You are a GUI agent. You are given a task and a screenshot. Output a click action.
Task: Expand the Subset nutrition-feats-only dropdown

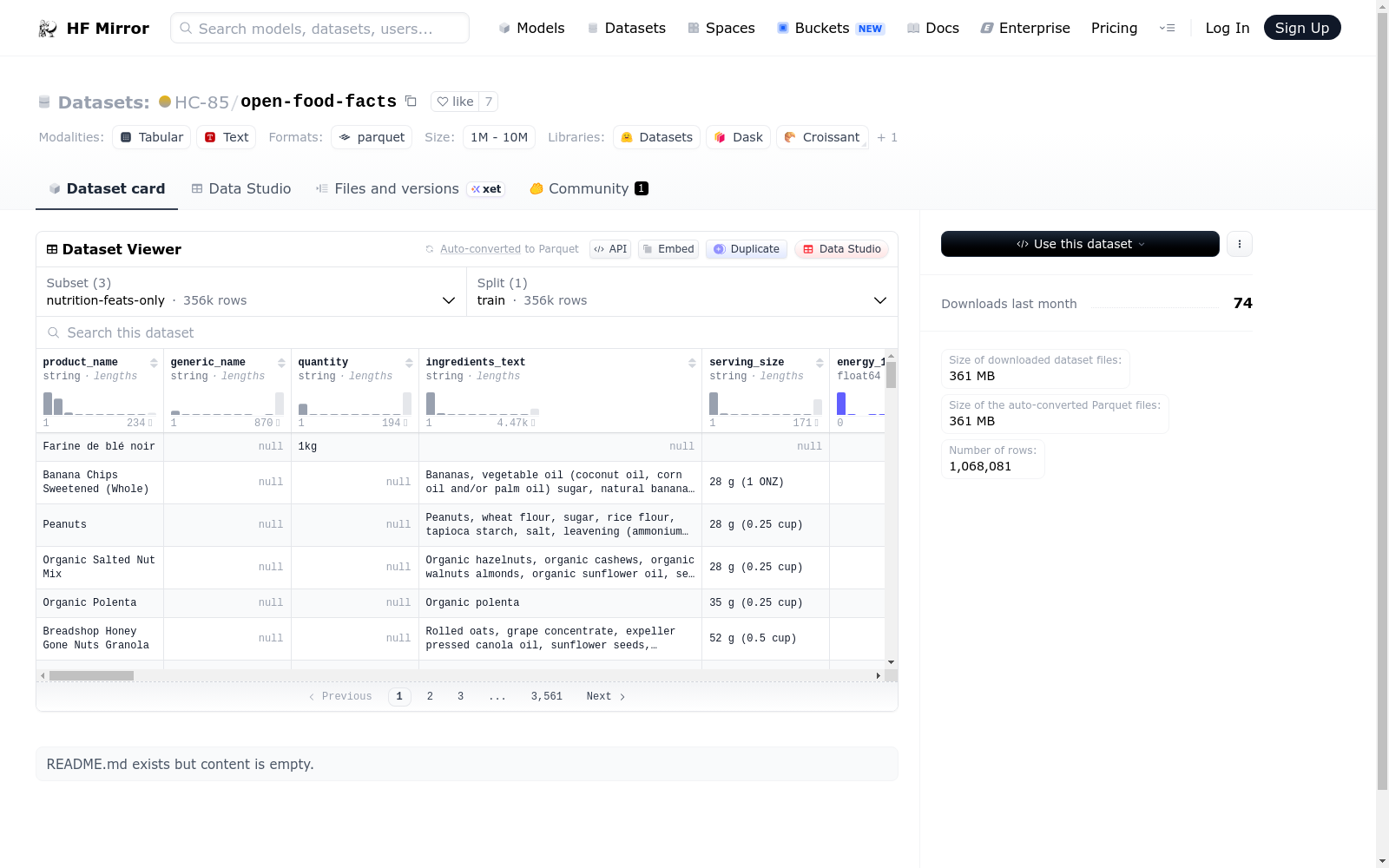pos(252,292)
